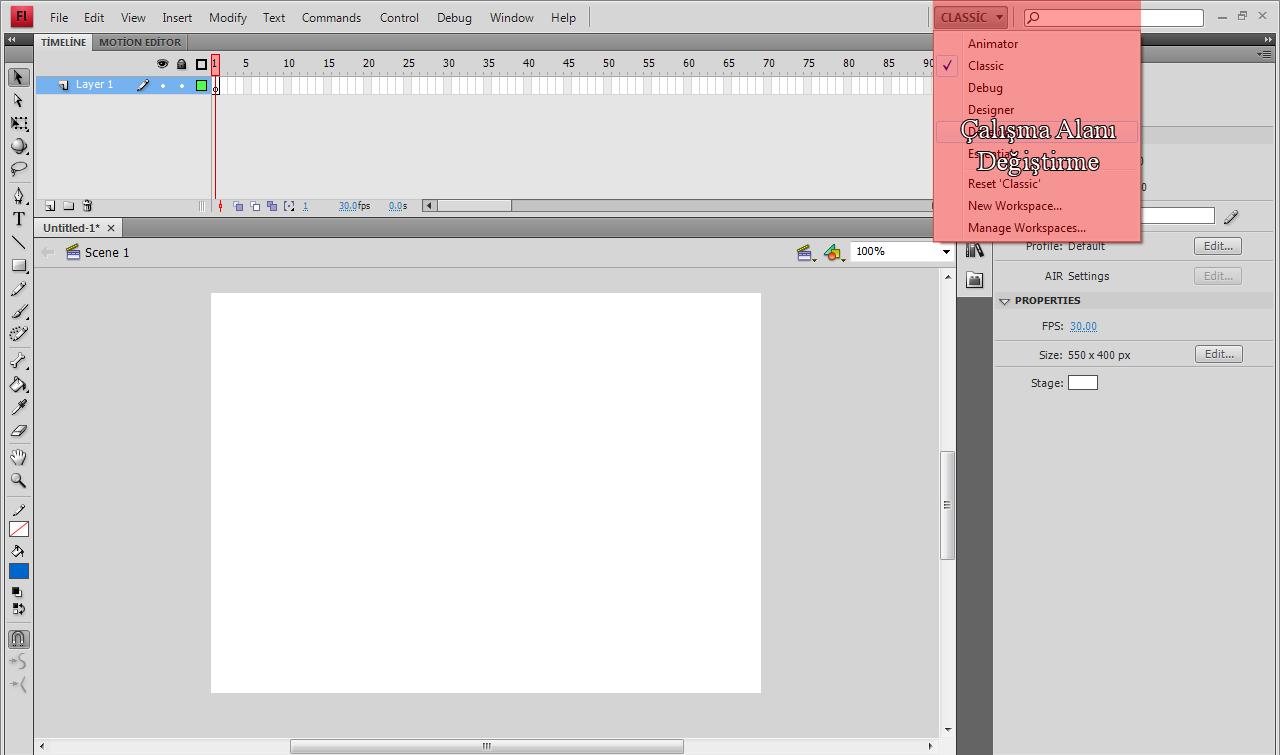The height and width of the screenshot is (755, 1280).
Task: Toggle Snap to Objects magnet
Action: coord(18,639)
